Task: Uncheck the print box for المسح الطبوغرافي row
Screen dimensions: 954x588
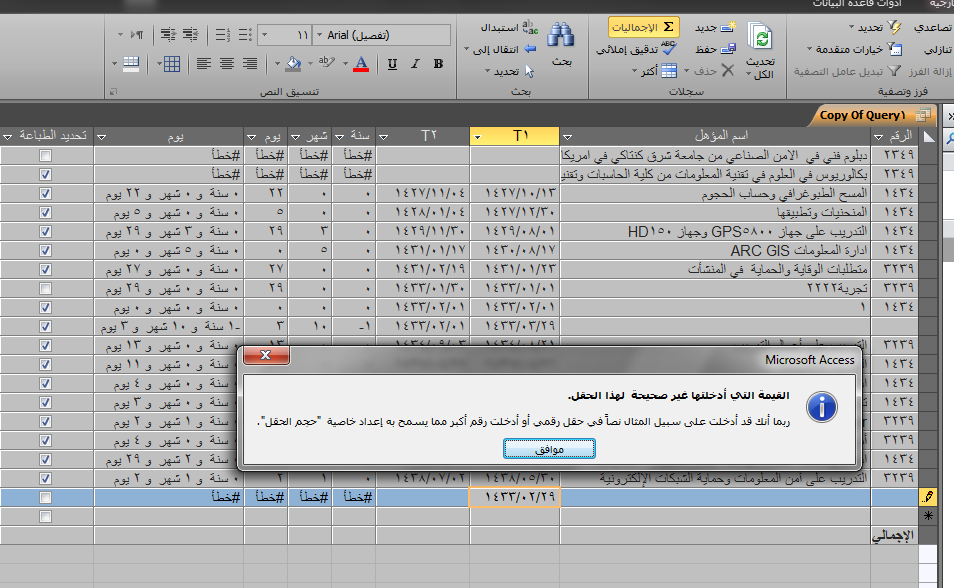Action: click(45, 194)
